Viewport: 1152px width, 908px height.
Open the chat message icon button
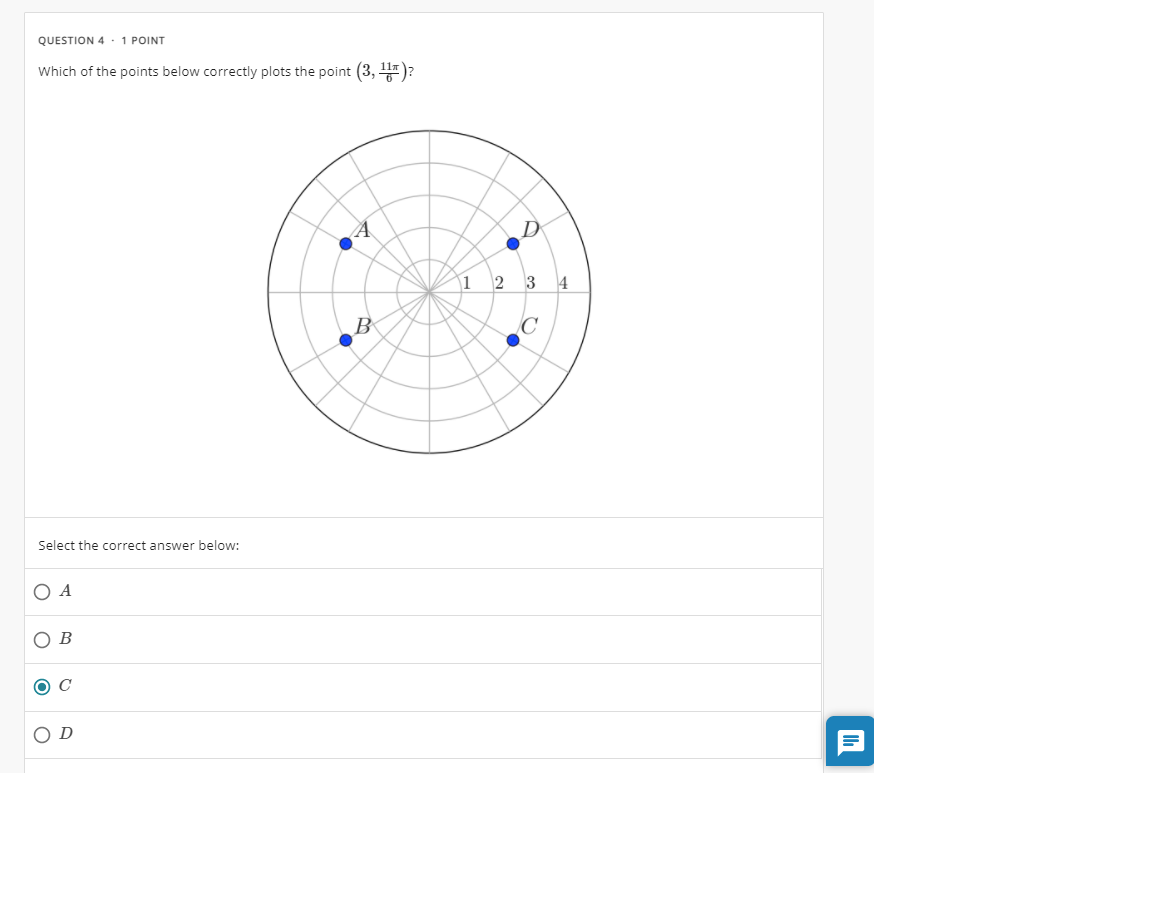850,741
